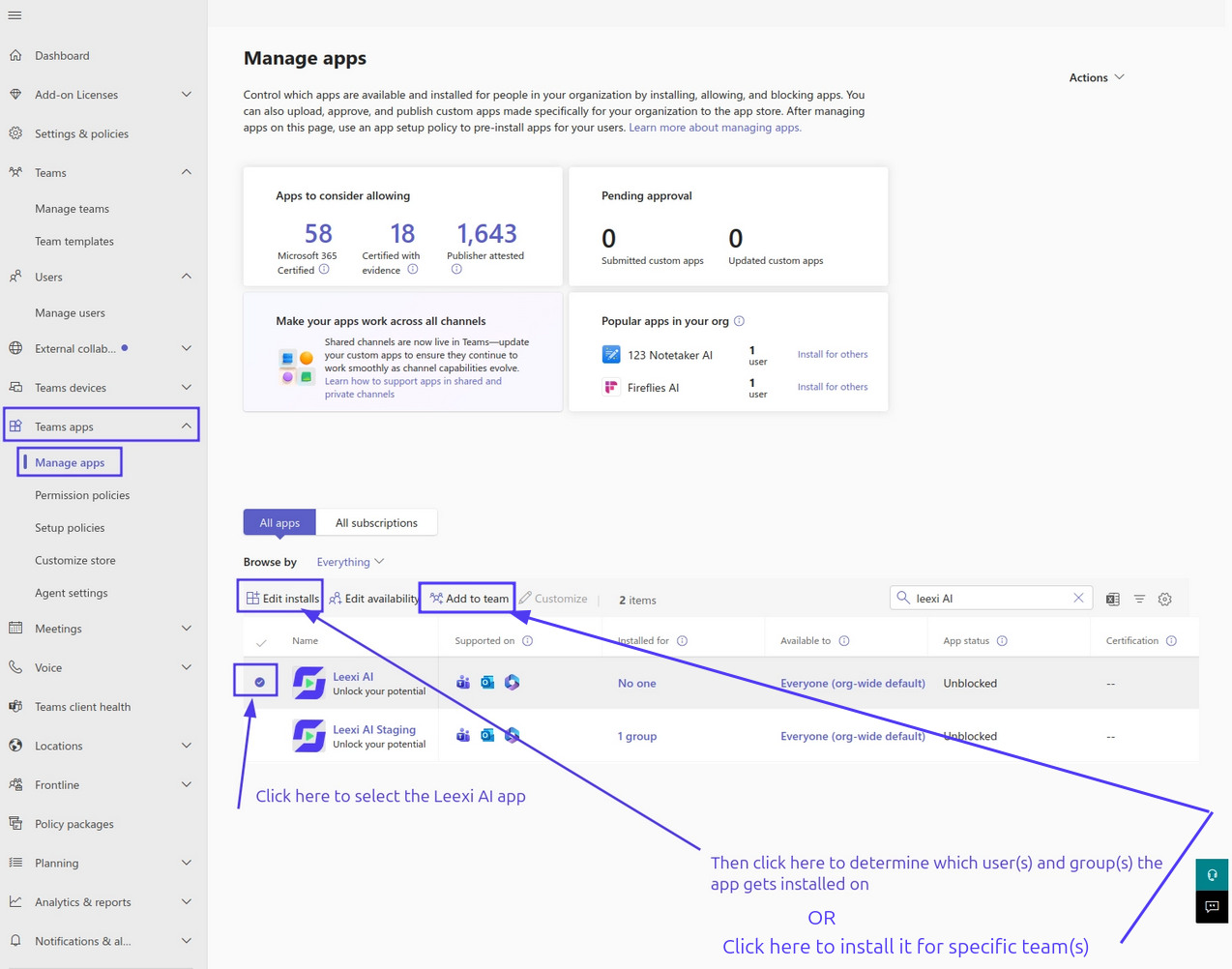Image resolution: width=1232 pixels, height=969 pixels.
Task: Open column settings gear icon
Action: click(x=1165, y=599)
